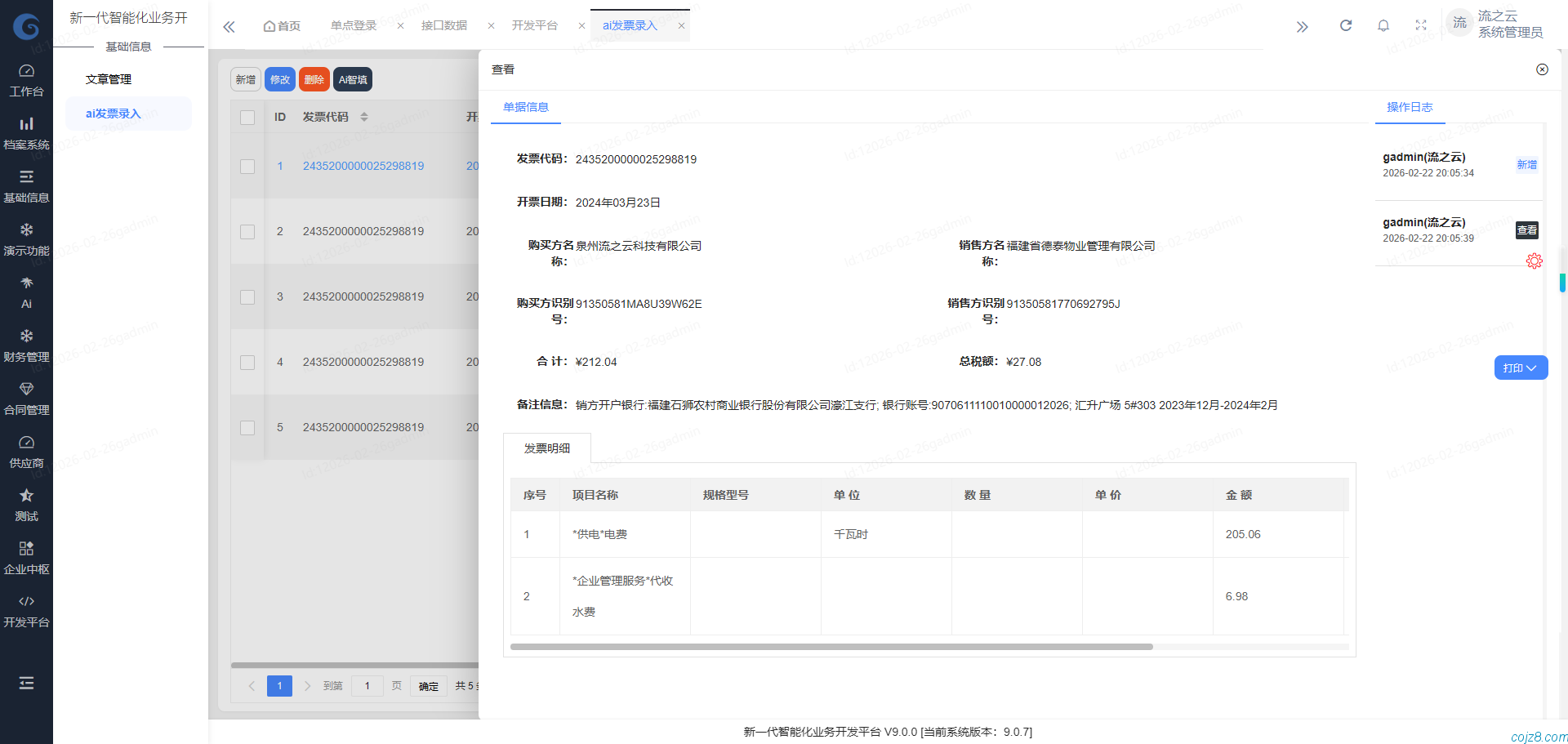
Task: Check the checkbox for row ID 1
Action: point(247,166)
